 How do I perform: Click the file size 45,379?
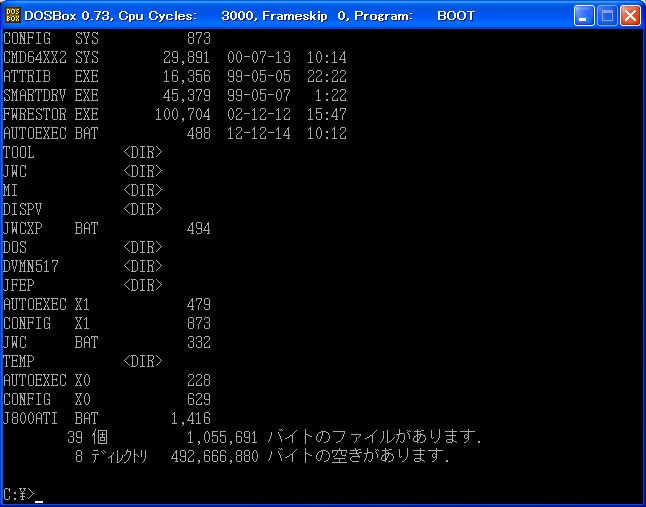(x=187, y=96)
